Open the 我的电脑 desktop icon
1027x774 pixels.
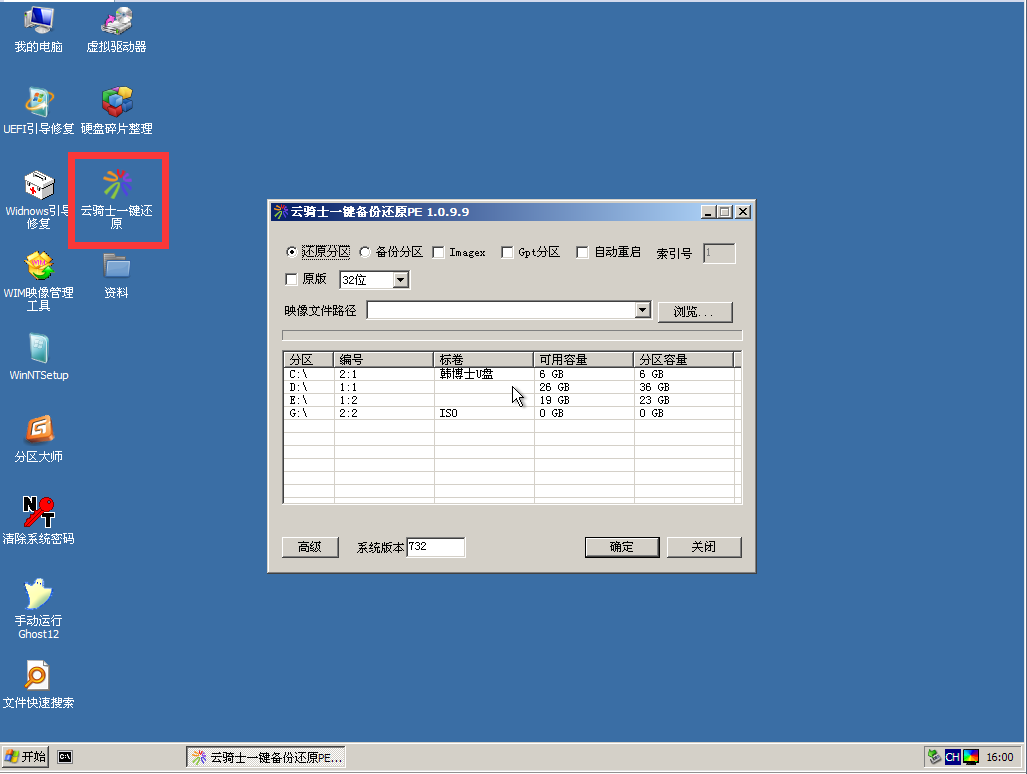38,21
